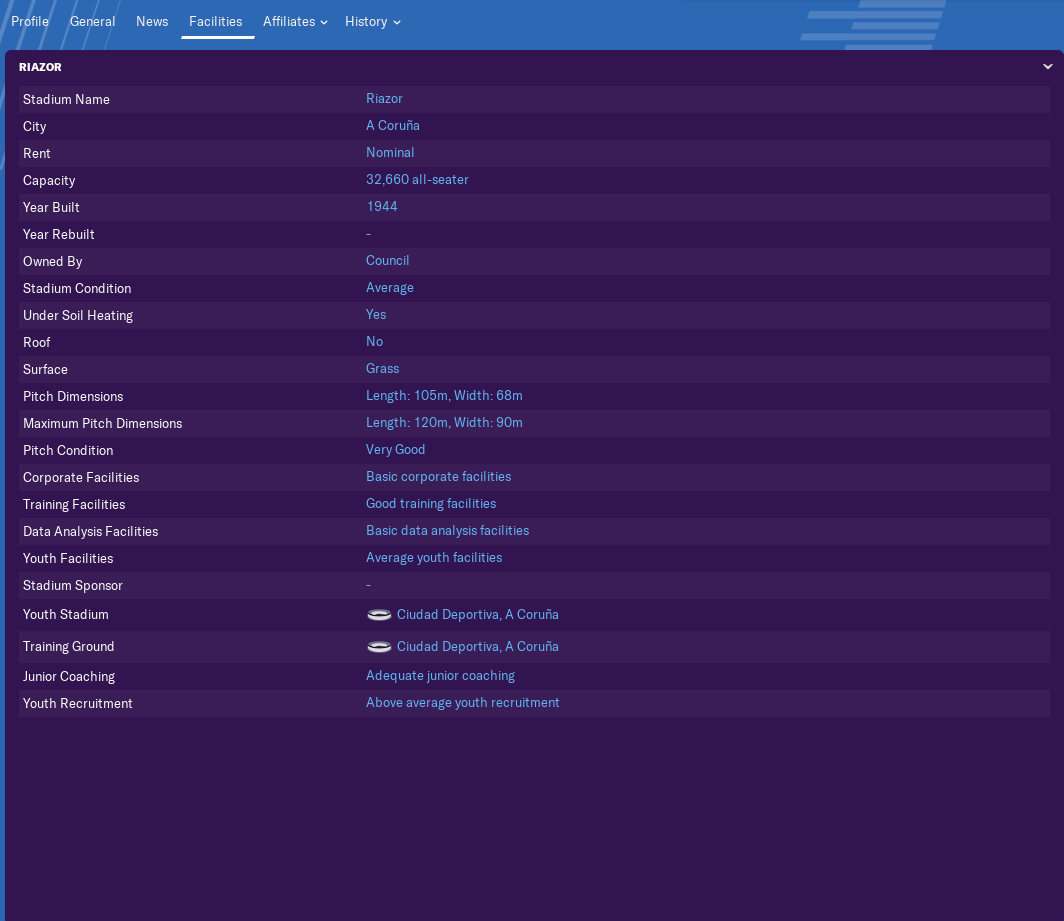This screenshot has height=921, width=1064.
Task: Open the Riazor stadium name link
Action: [x=384, y=99]
